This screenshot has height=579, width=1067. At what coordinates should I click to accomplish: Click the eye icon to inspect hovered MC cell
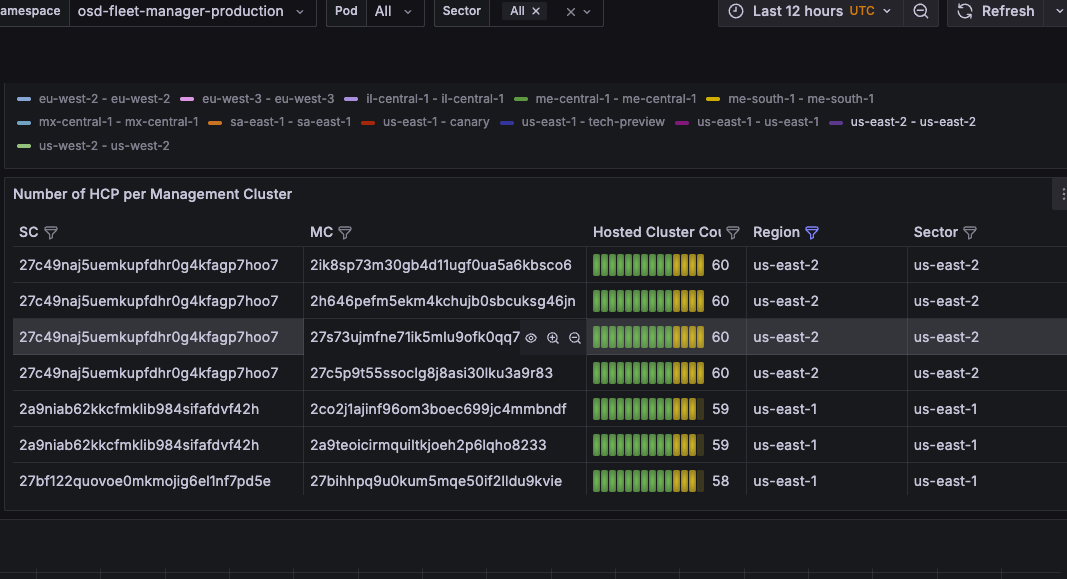coord(531,338)
